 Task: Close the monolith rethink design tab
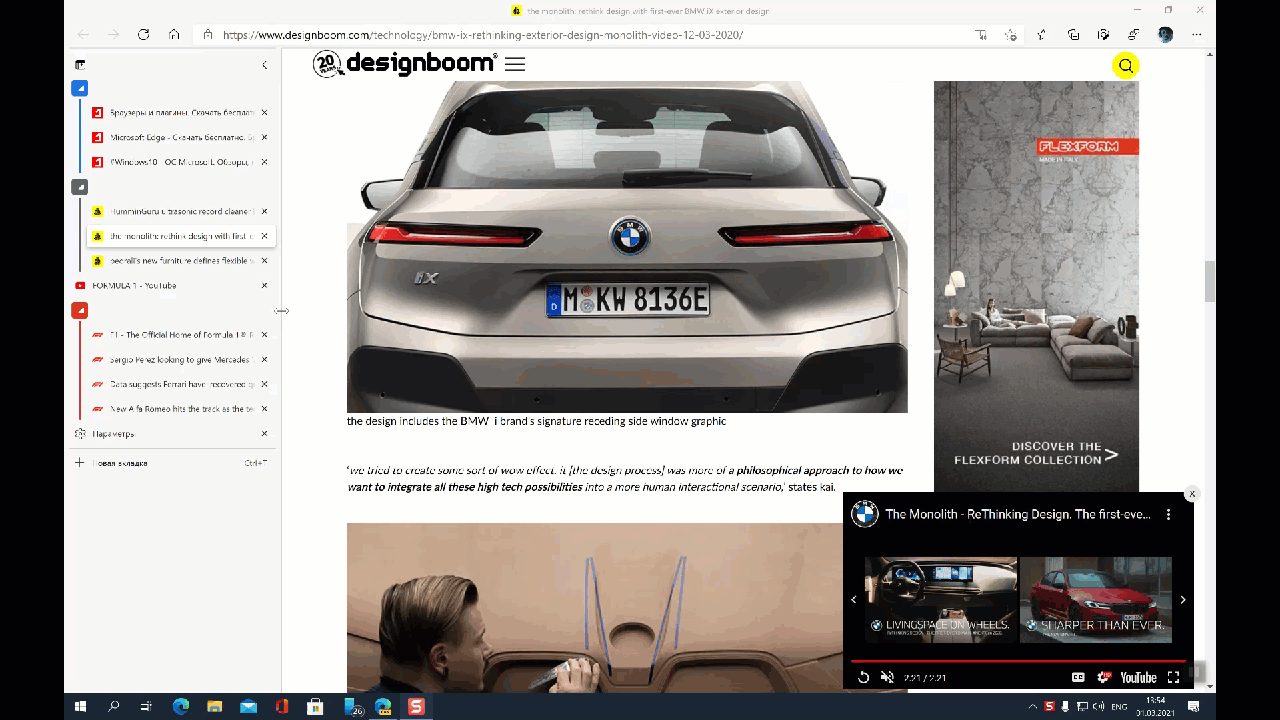(265, 236)
